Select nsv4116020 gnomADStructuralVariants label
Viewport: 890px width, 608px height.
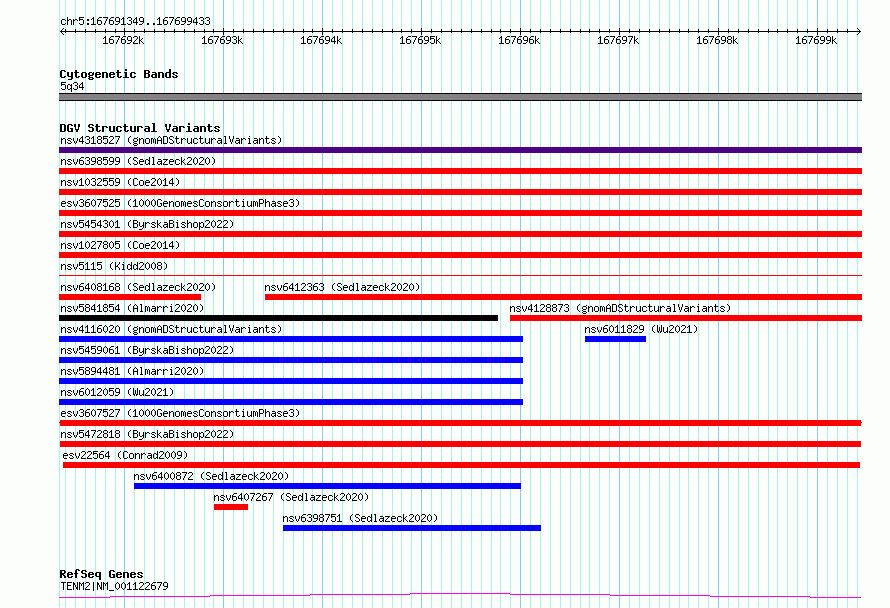pyautogui.click(x=171, y=329)
